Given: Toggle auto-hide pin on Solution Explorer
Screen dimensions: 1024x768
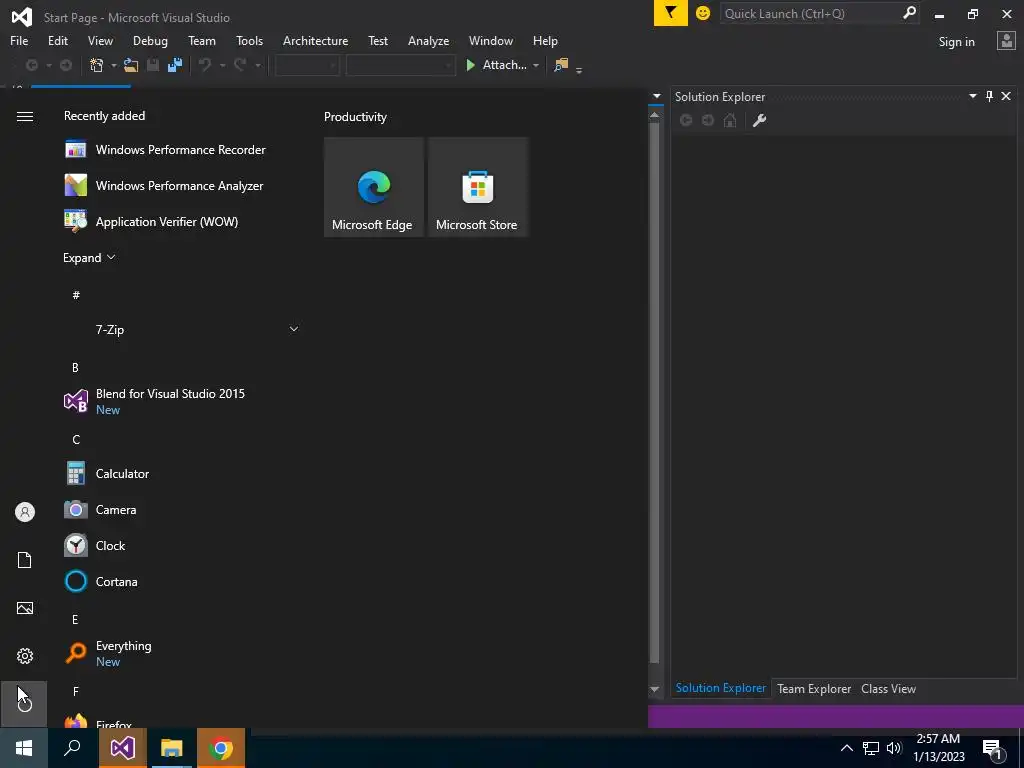Looking at the screenshot, I should (989, 96).
